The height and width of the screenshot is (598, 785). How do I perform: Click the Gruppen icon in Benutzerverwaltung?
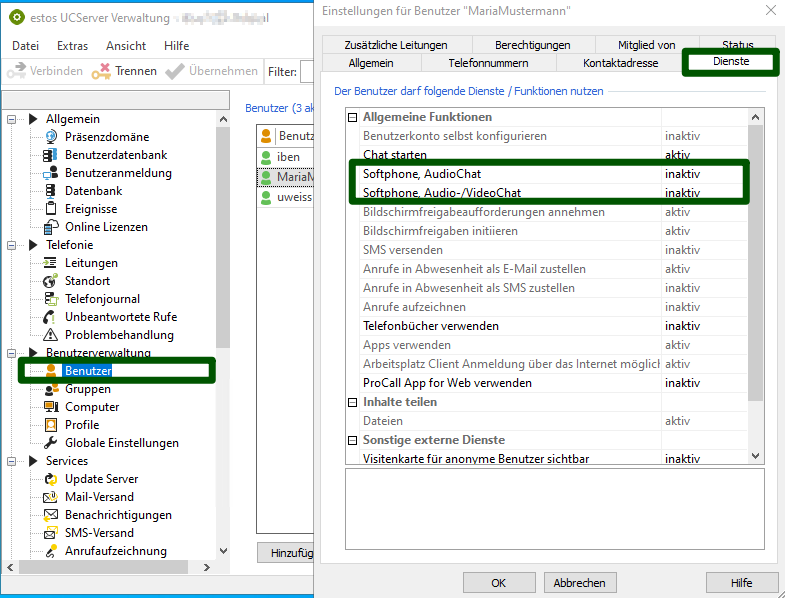click(x=50, y=389)
